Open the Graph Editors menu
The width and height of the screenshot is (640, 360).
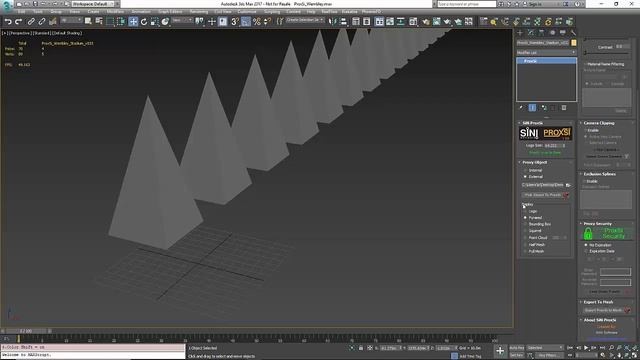point(170,12)
